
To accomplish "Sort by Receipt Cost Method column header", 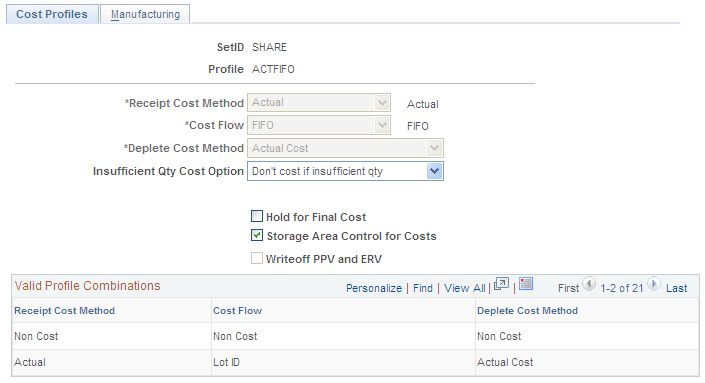I will [x=64, y=311].
